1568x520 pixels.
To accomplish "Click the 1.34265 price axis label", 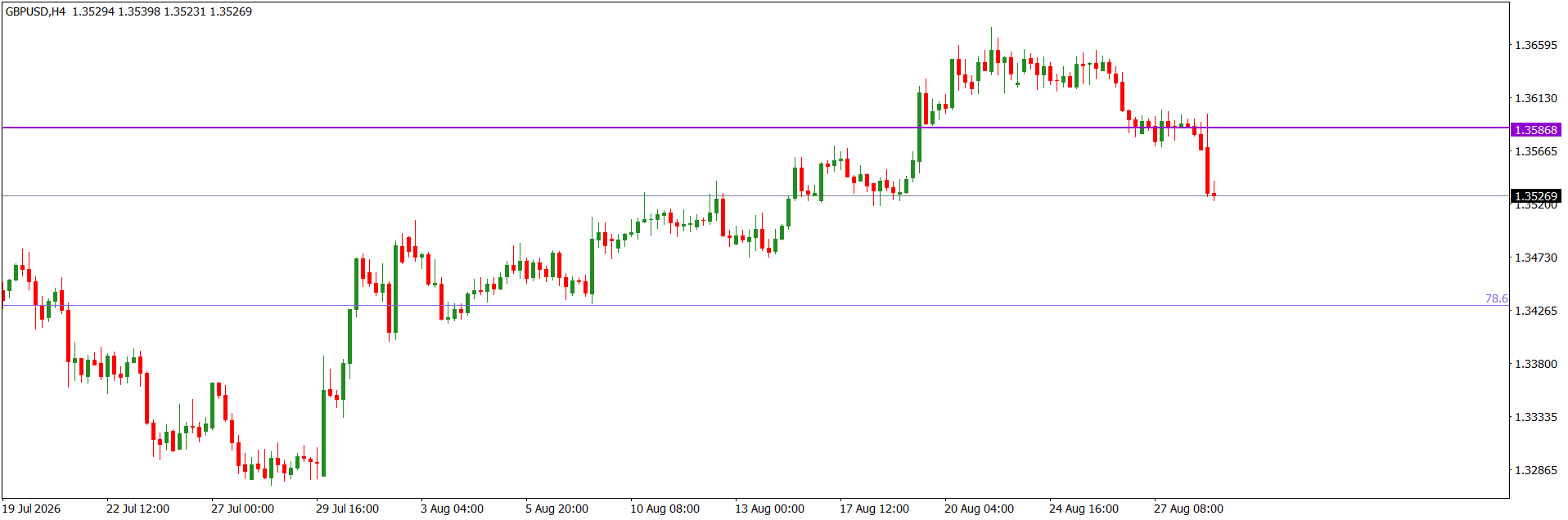I will click(x=1536, y=311).
